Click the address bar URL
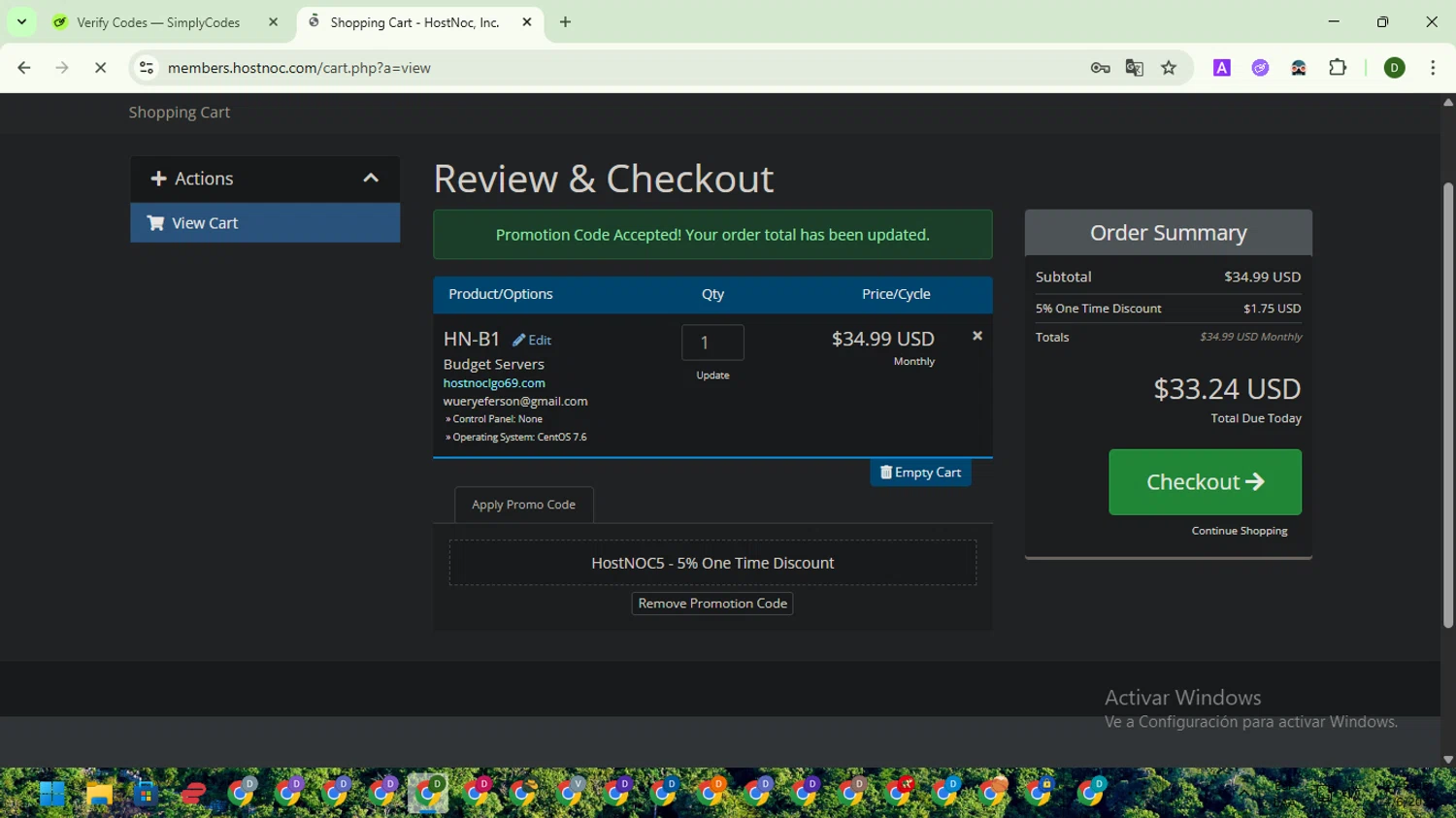This screenshot has width=1456, height=818. pos(299,68)
